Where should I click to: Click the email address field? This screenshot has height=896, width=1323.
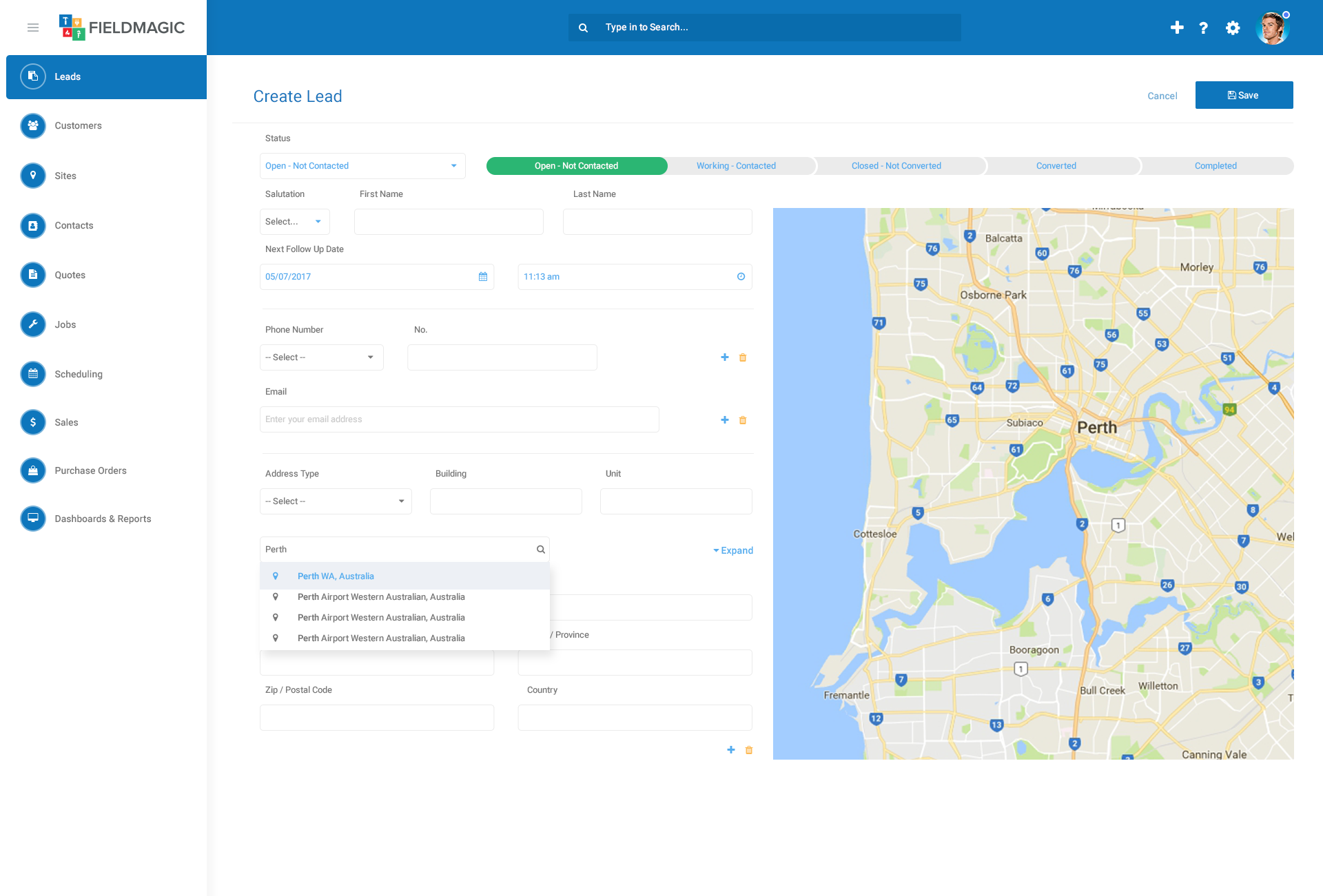tap(460, 419)
